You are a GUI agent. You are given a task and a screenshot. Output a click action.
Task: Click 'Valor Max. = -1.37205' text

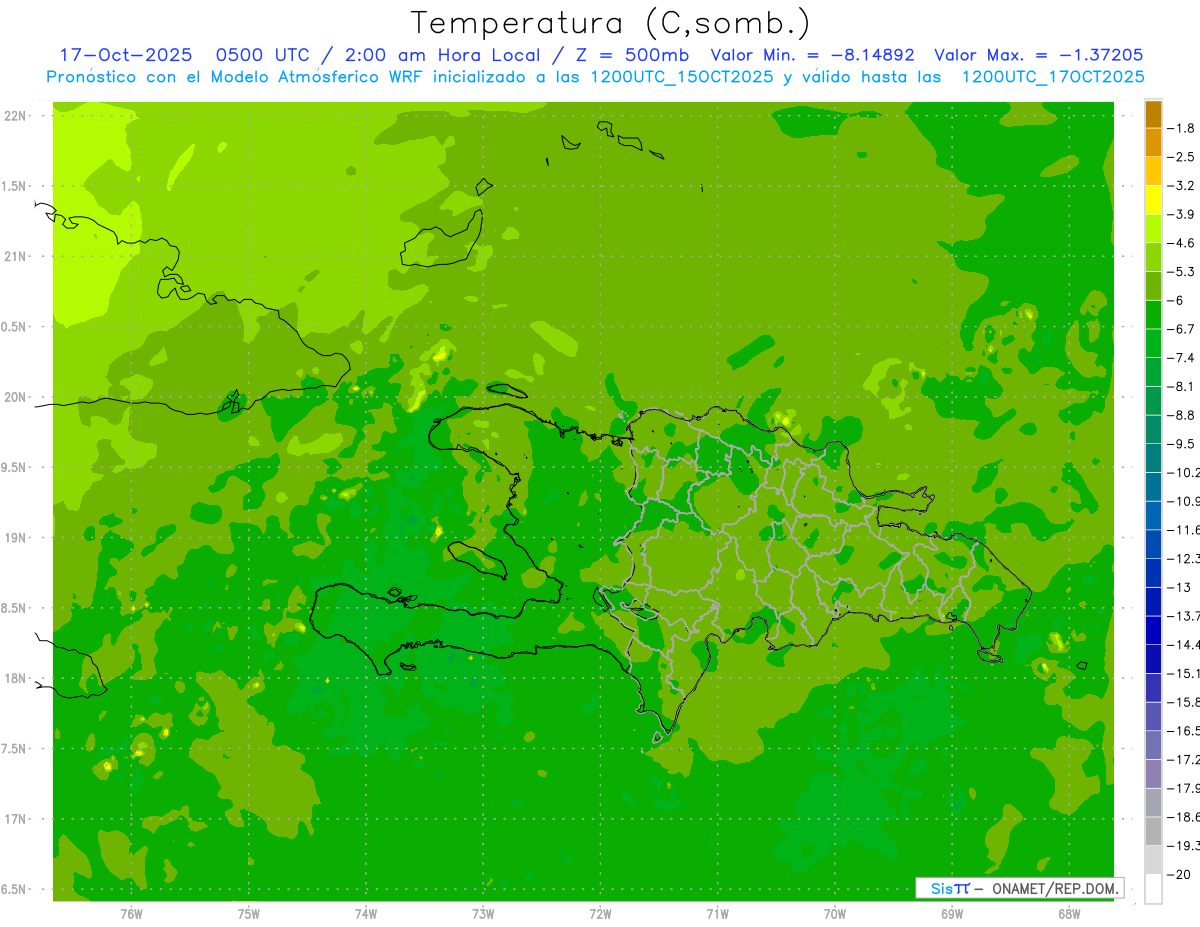(x=1039, y=55)
